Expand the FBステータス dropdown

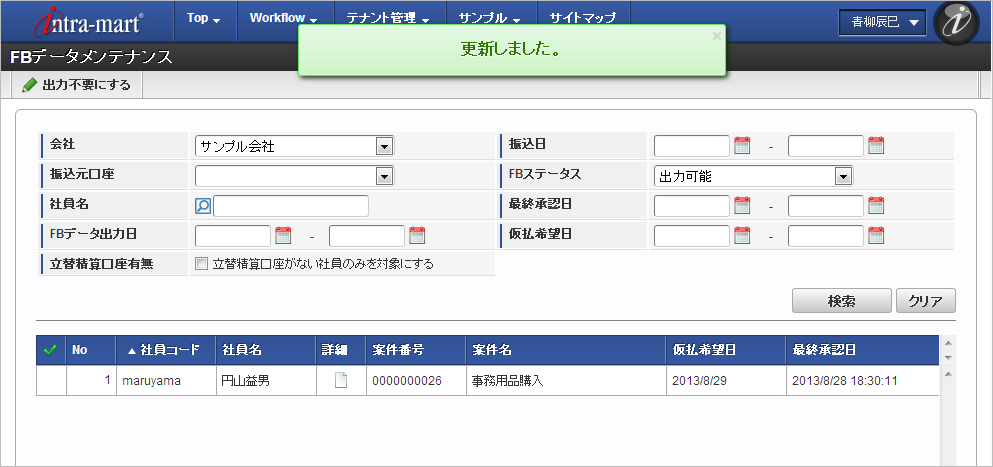coord(842,176)
